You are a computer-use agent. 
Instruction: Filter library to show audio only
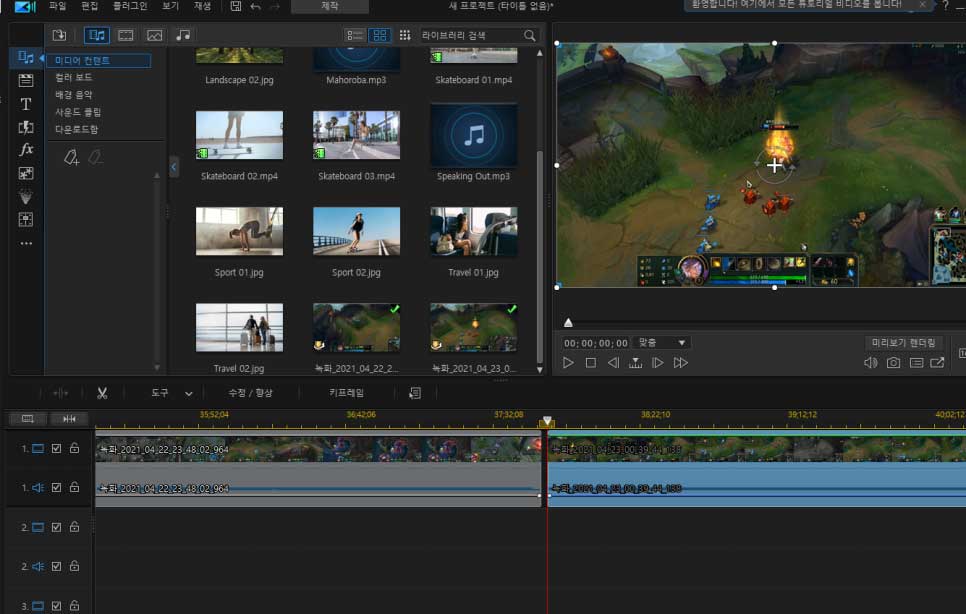click(183, 35)
